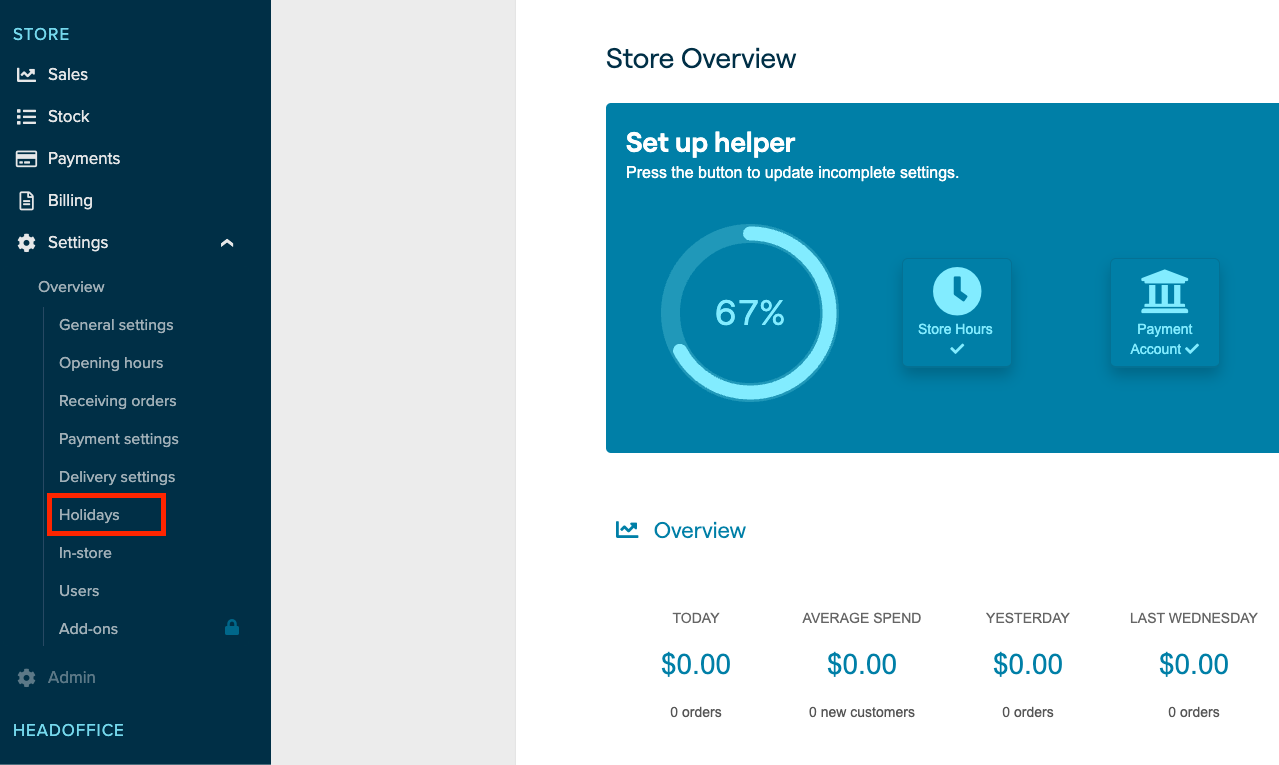Open the Sales section from the sidebar
Viewport: 1279px width, 765px height.
tap(25, 74)
